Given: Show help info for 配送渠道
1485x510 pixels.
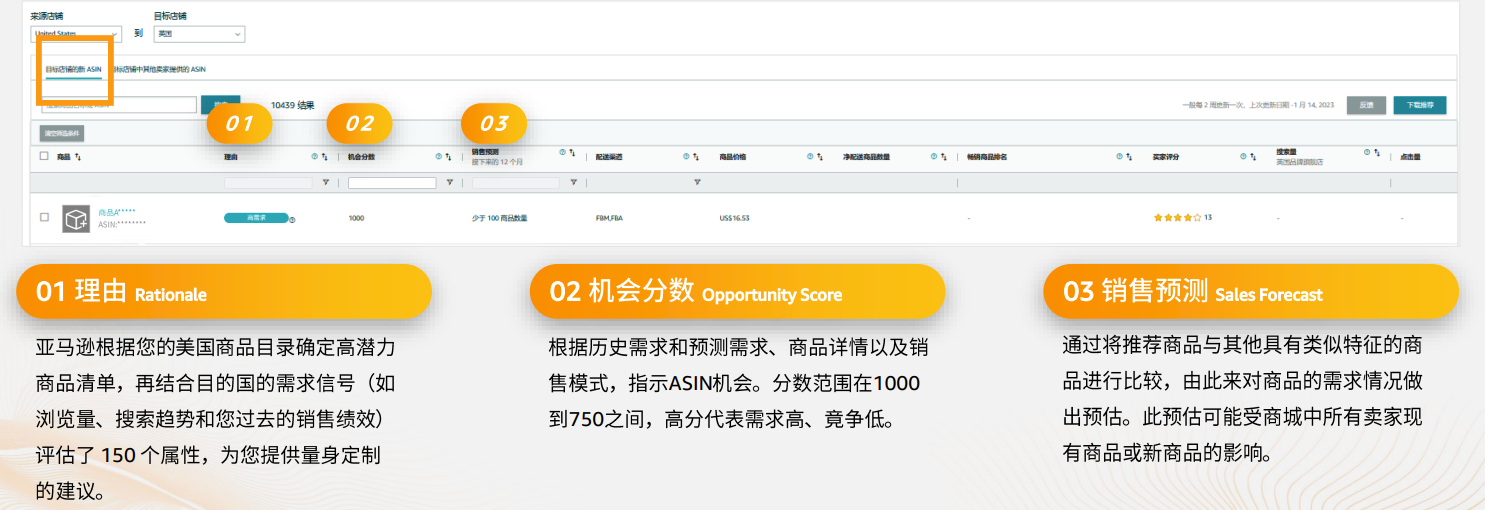Looking at the screenshot, I should click(686, 157).
